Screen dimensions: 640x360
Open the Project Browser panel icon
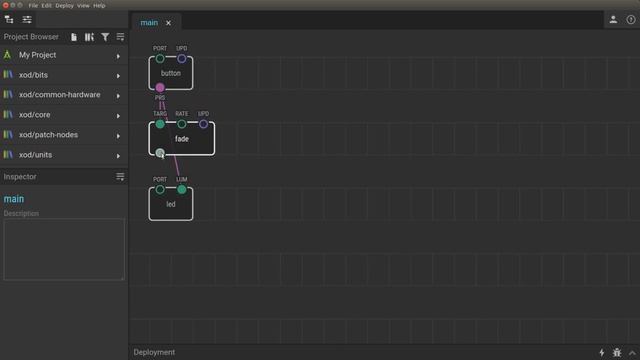tap(9, 19)
